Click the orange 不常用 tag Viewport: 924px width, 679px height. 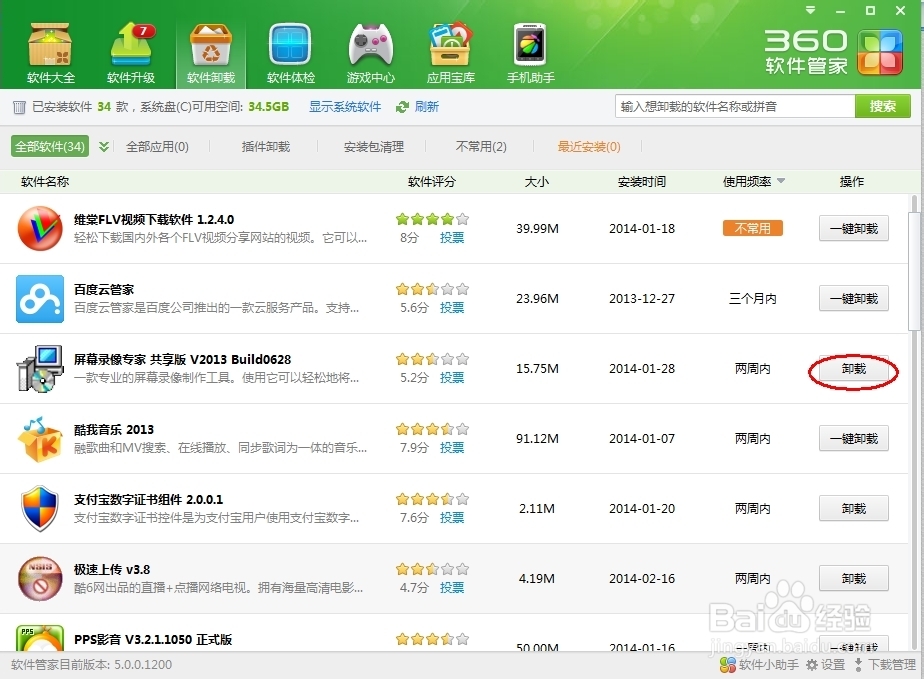point(753,228)
